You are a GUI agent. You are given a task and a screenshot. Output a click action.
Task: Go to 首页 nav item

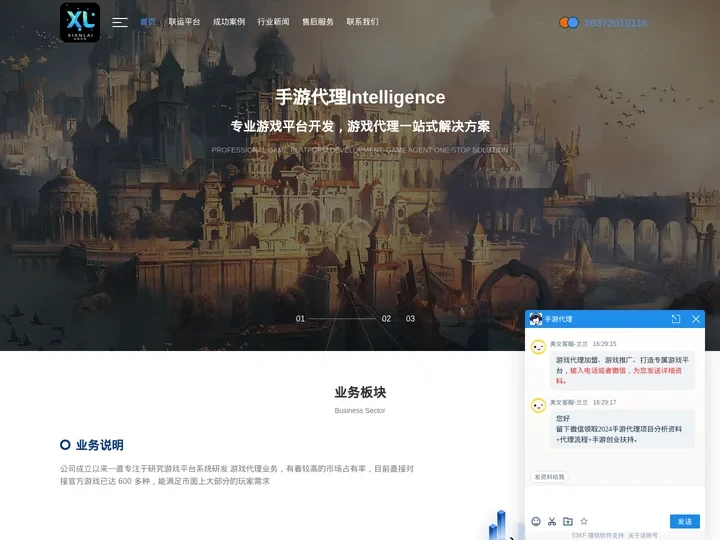[x=148, y=22]
